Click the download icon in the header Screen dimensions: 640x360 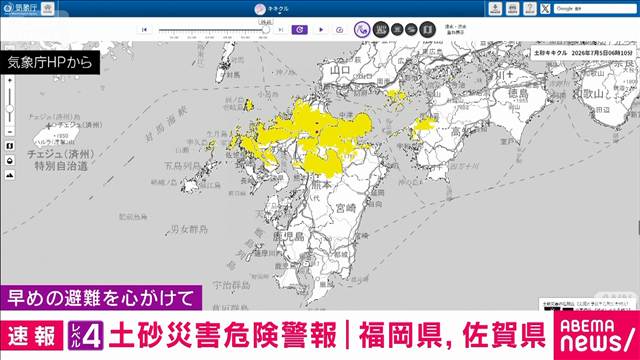point(495,8)
